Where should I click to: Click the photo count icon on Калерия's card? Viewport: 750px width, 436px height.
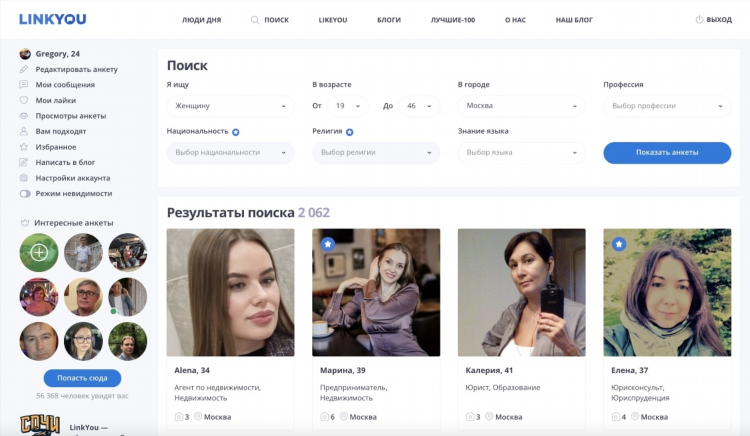[470, 417]
